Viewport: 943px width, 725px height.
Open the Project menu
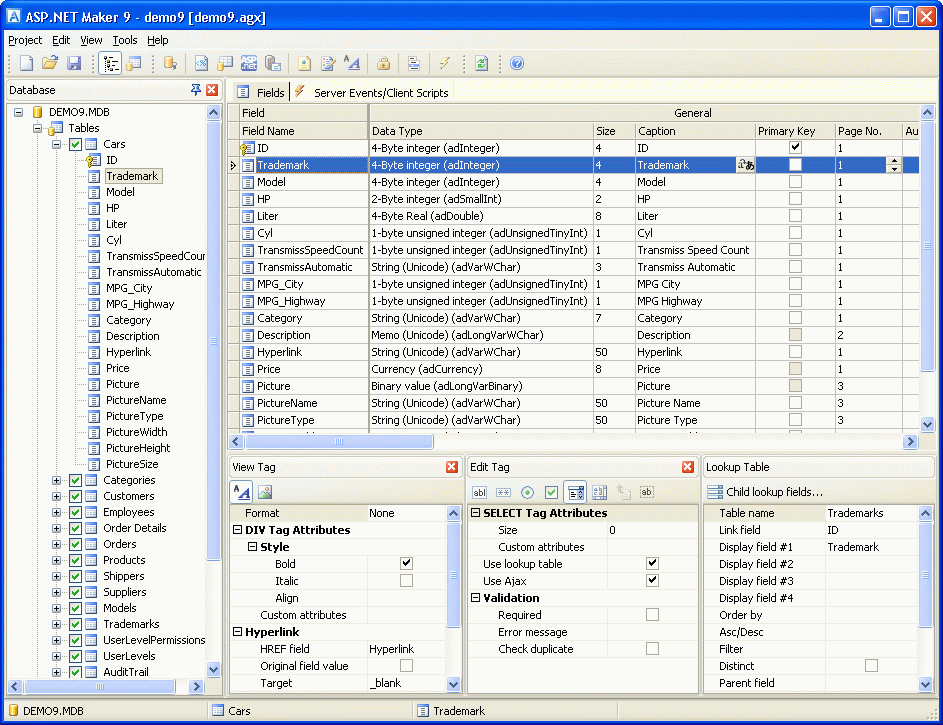(x=25, y=40)
